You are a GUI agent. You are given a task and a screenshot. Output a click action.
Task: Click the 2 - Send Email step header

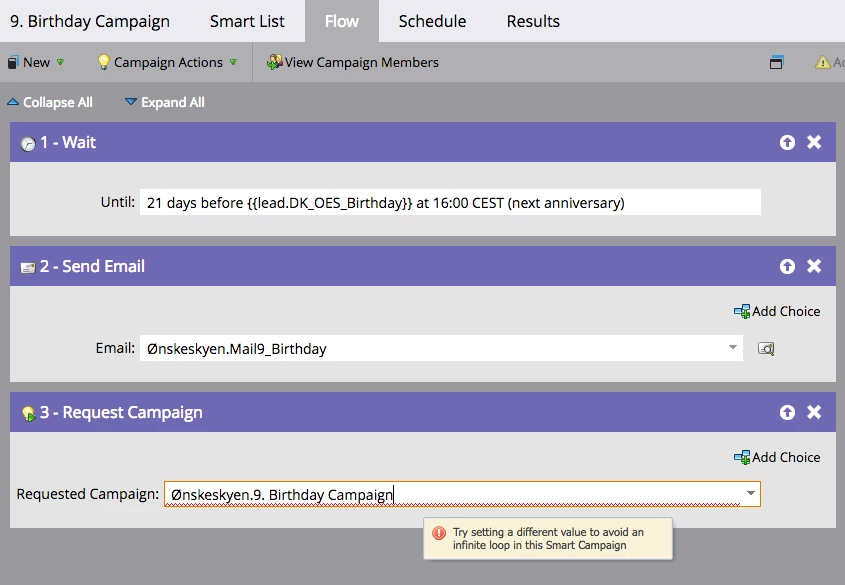(x=422, y=266)
